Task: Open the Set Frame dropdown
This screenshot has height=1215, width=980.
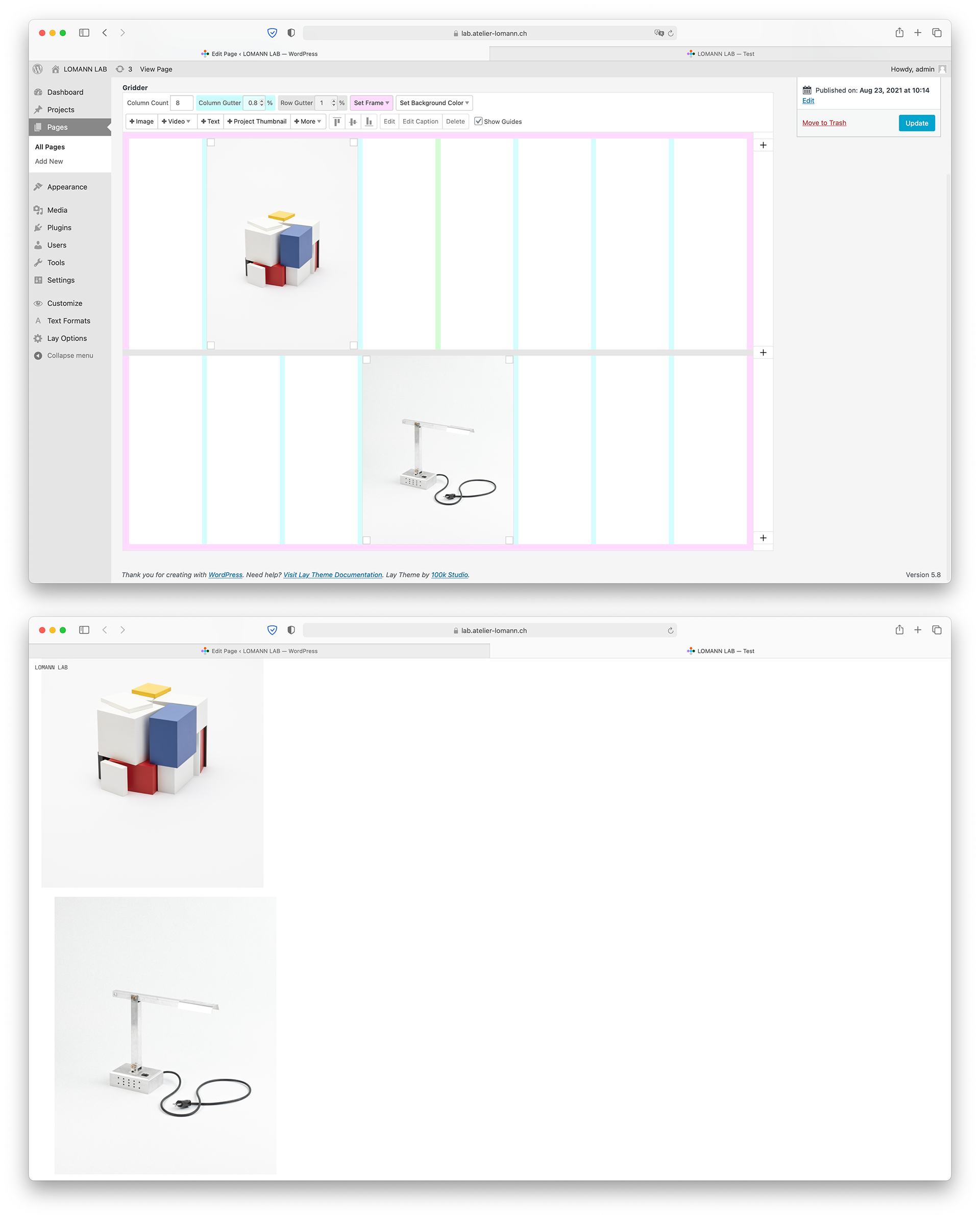Action: pos(371,103)
